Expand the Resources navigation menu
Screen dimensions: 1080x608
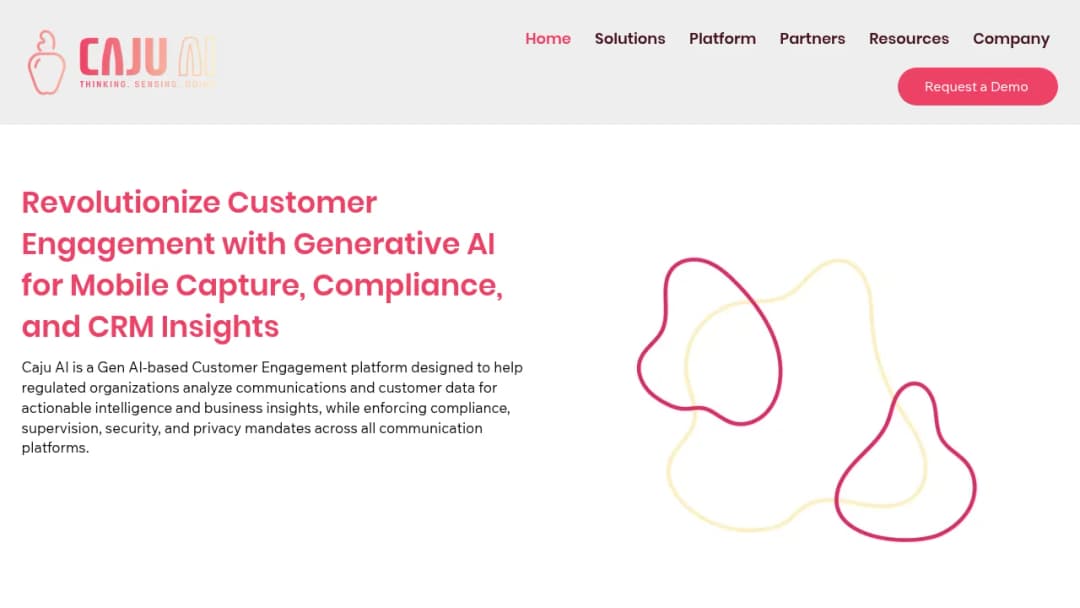[908, 39]
